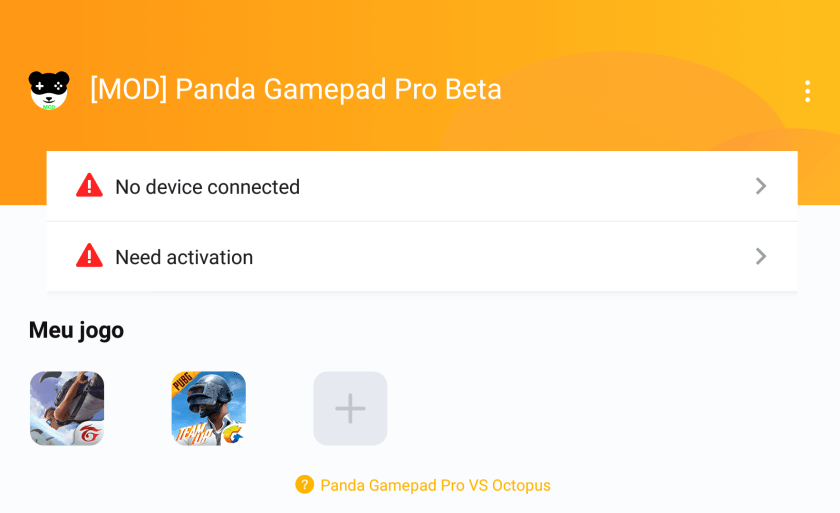The image size is (840, 513).
Task: Click the orange question mark icon
Action: coord(305,485)
